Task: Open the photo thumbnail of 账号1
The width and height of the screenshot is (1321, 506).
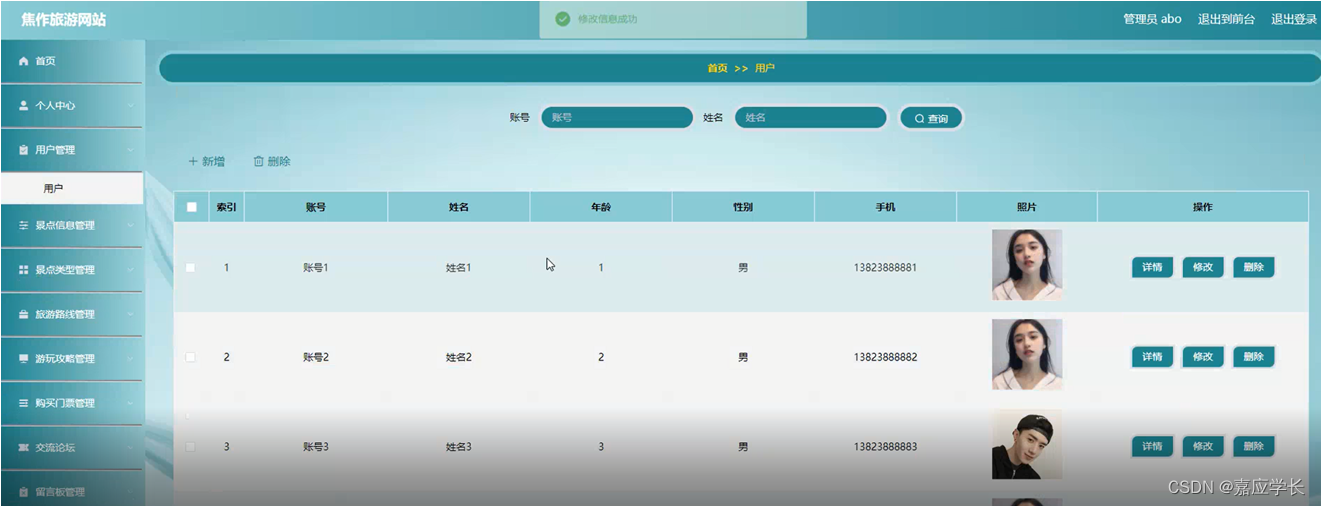Action: (x=1027, y=265)
